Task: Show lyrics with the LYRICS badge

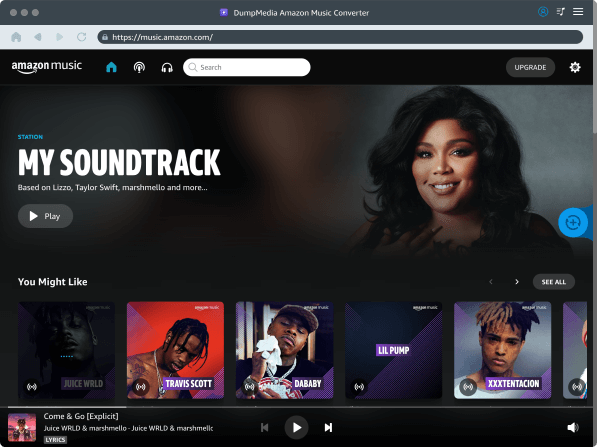Action: point(55,440)
